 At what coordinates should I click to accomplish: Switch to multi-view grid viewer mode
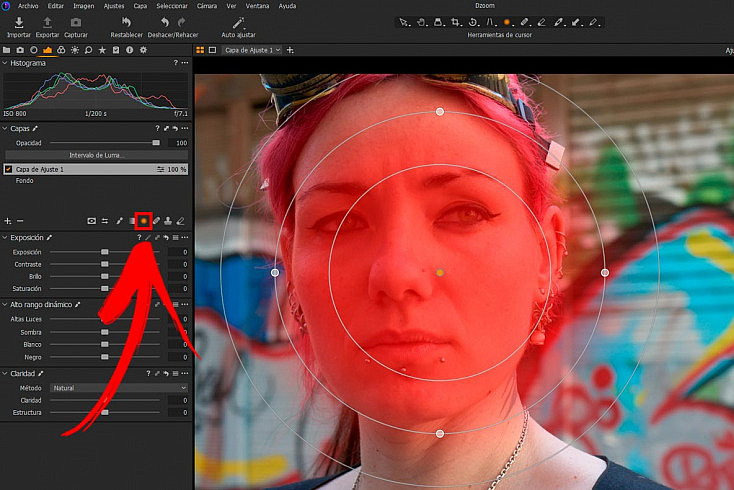click(x=200, y=50)
